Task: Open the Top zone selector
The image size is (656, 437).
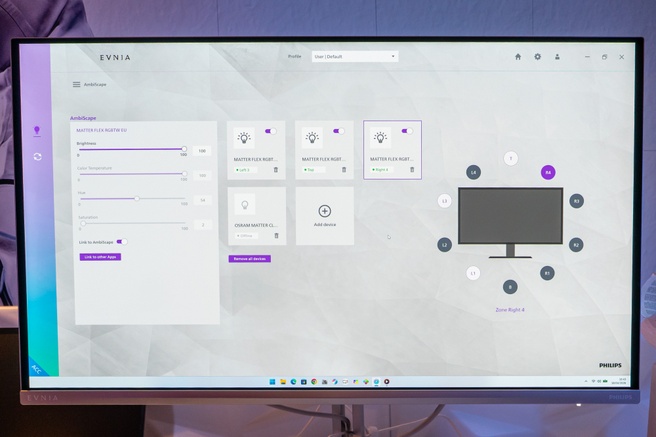Action: pyautogui.click(x=314, y=170)
